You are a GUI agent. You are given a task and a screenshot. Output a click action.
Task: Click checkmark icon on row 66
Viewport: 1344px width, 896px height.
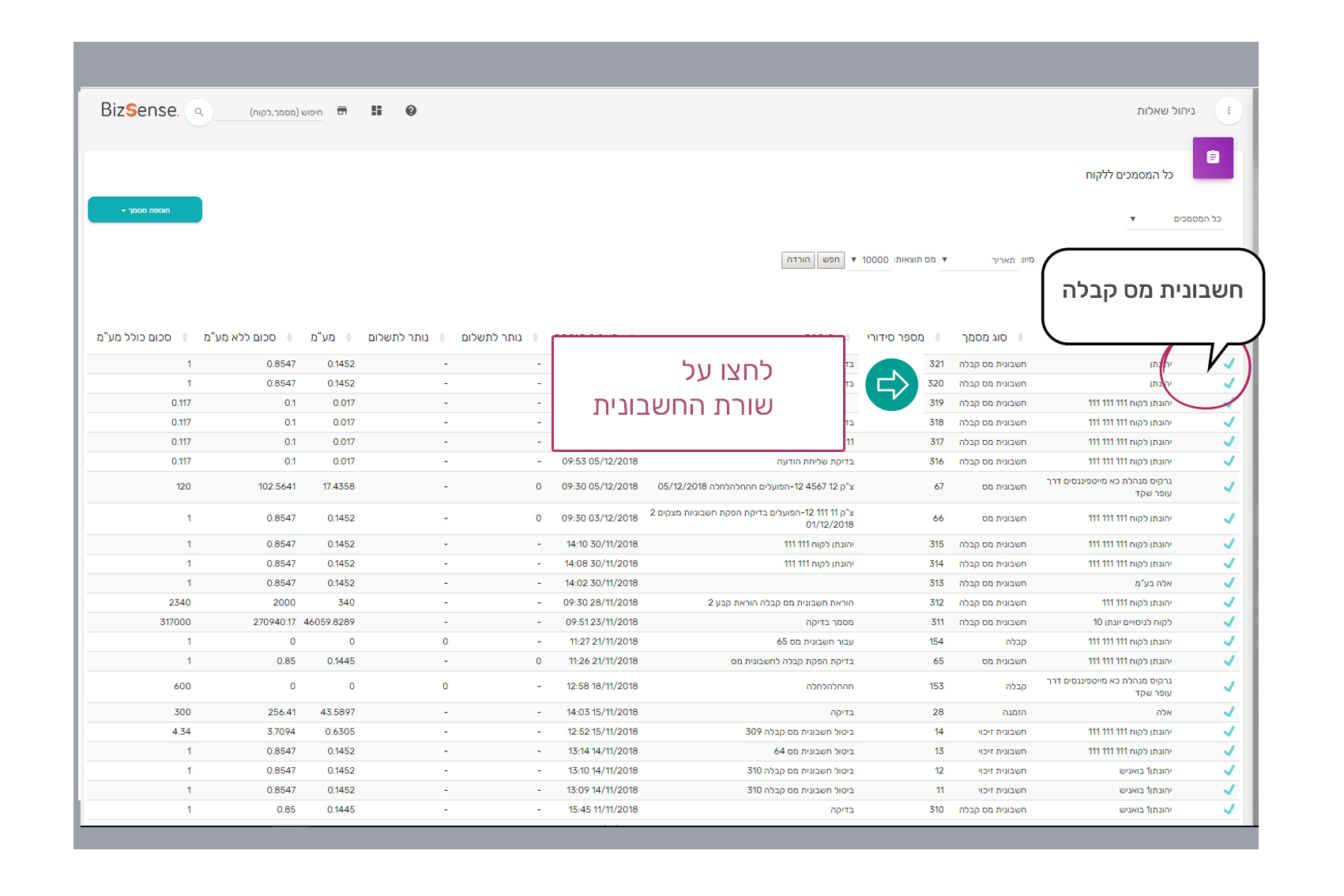1229,518
